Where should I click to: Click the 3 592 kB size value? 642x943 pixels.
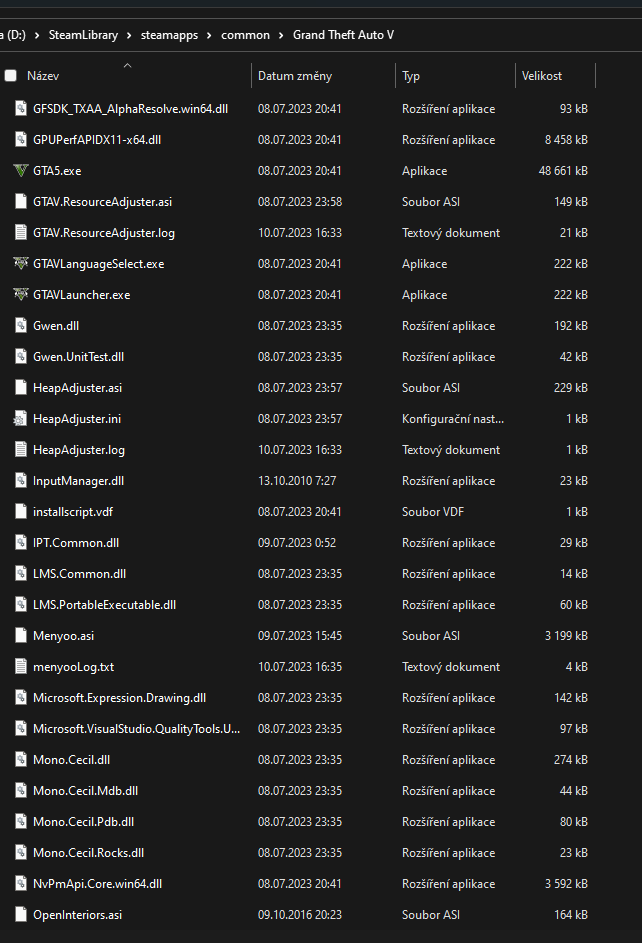coord(566,883)
